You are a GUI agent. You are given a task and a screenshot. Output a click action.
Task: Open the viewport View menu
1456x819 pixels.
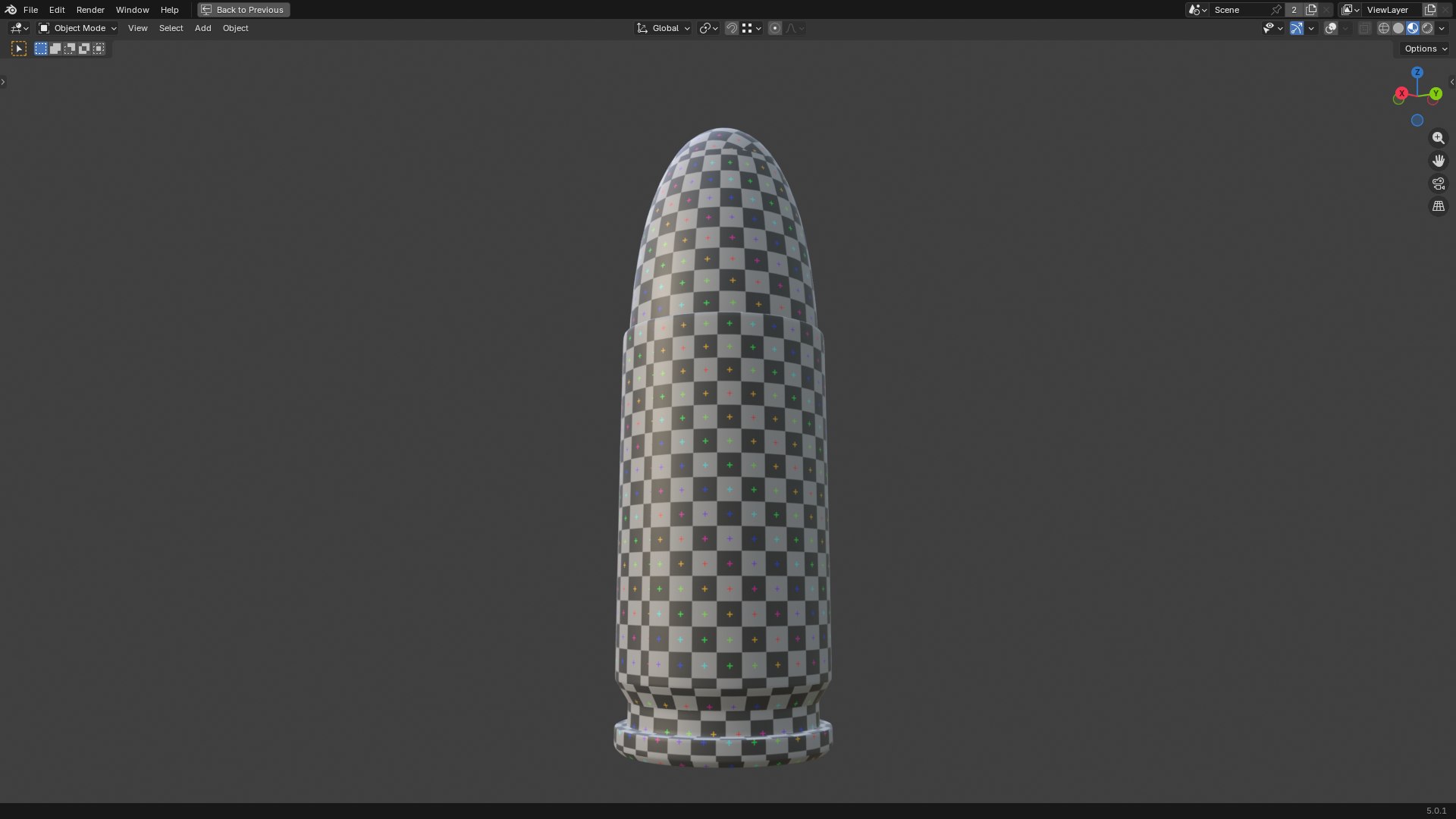click(x=137, y=28)
